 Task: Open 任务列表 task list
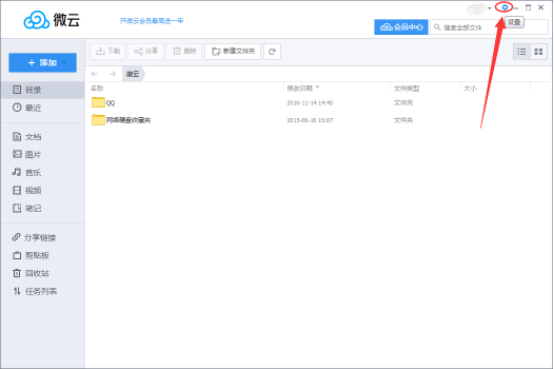42,291
